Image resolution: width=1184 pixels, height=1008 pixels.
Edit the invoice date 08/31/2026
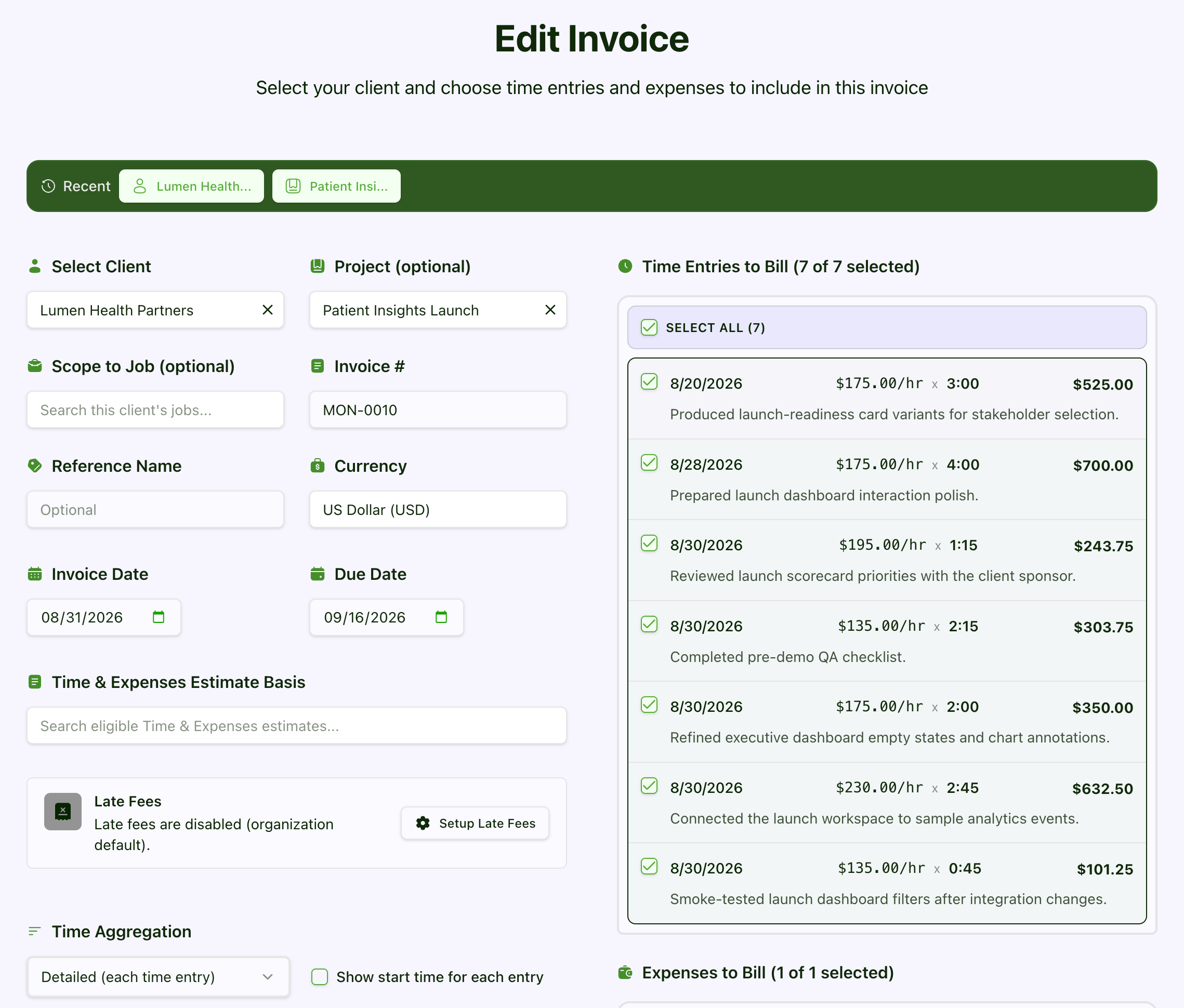(82, 617)
